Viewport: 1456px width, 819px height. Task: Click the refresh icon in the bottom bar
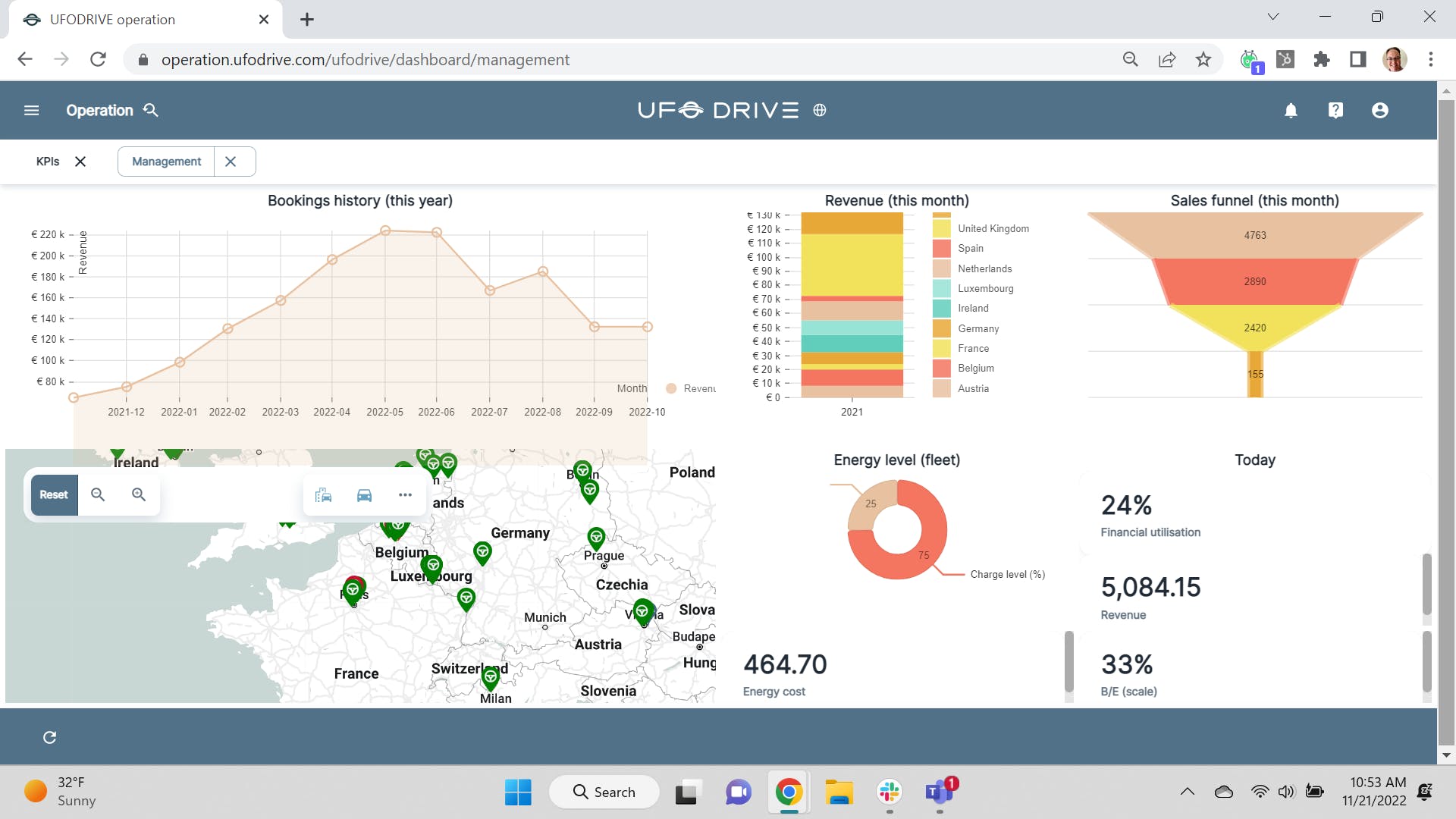pyautogui.click(x=50, y=737)
